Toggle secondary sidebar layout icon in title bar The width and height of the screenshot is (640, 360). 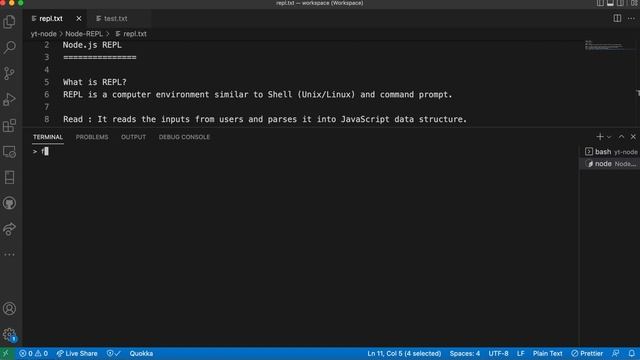(x=620, y=3)
